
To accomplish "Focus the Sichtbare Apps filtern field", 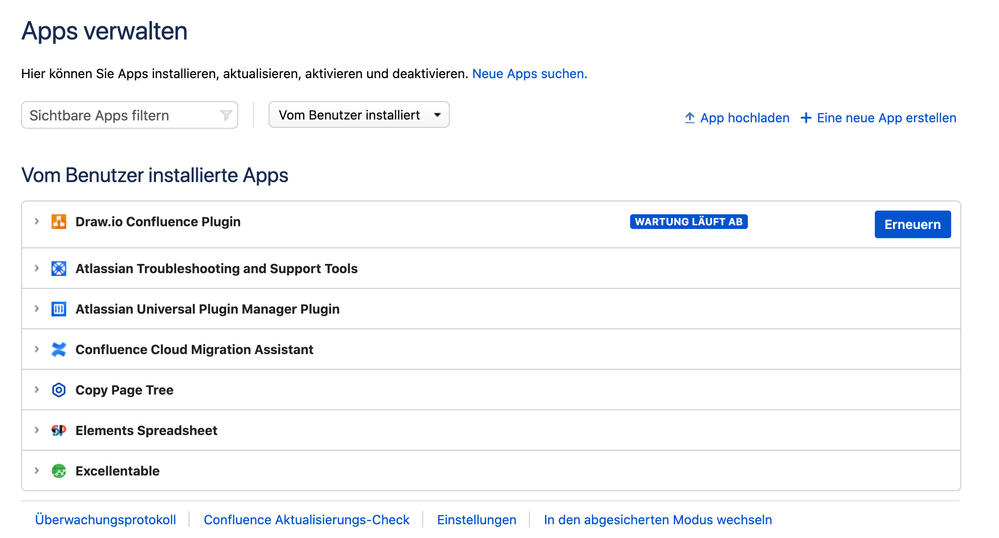I will [x=129, y=115].
